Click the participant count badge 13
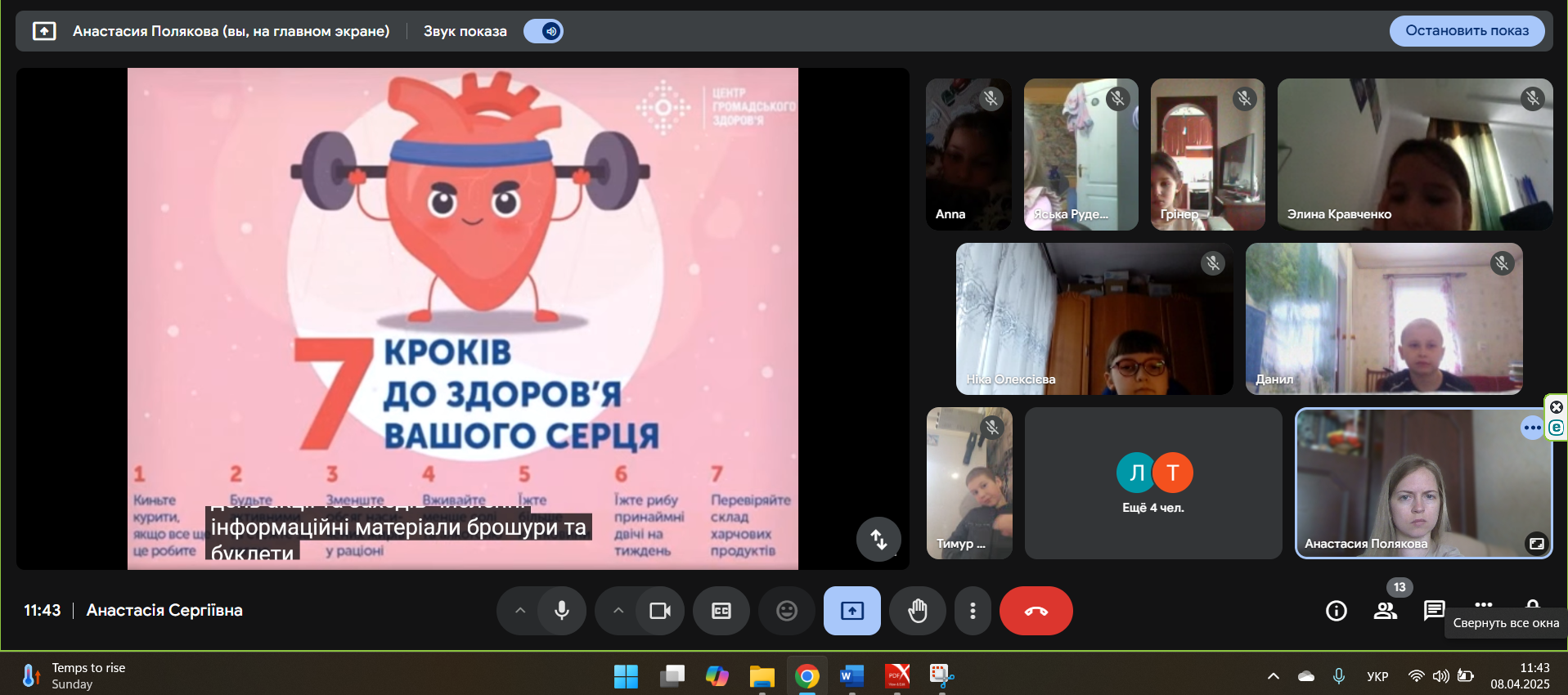The height and width of the screenshot is (695, 1568). tap(1400, 587)
